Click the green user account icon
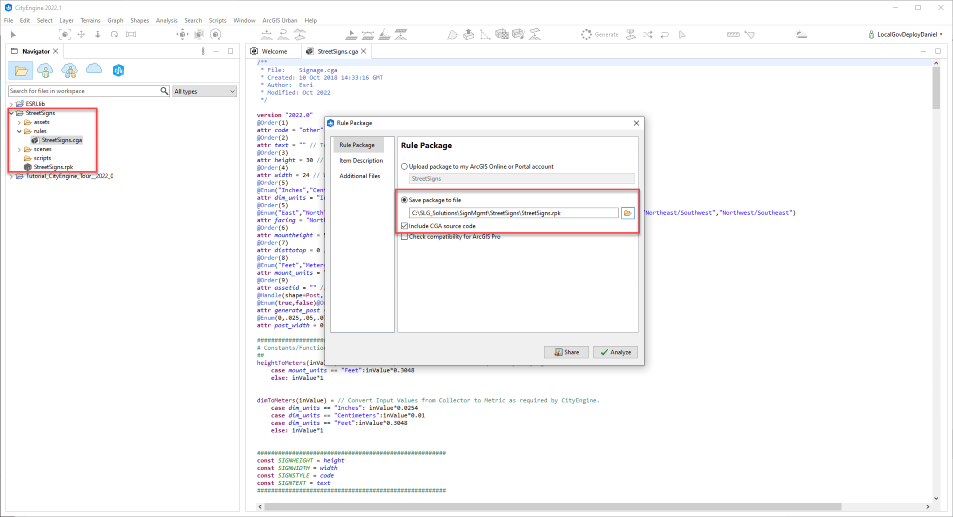The image size is (953, 517). pyautogui.click(x=871, y=35)
